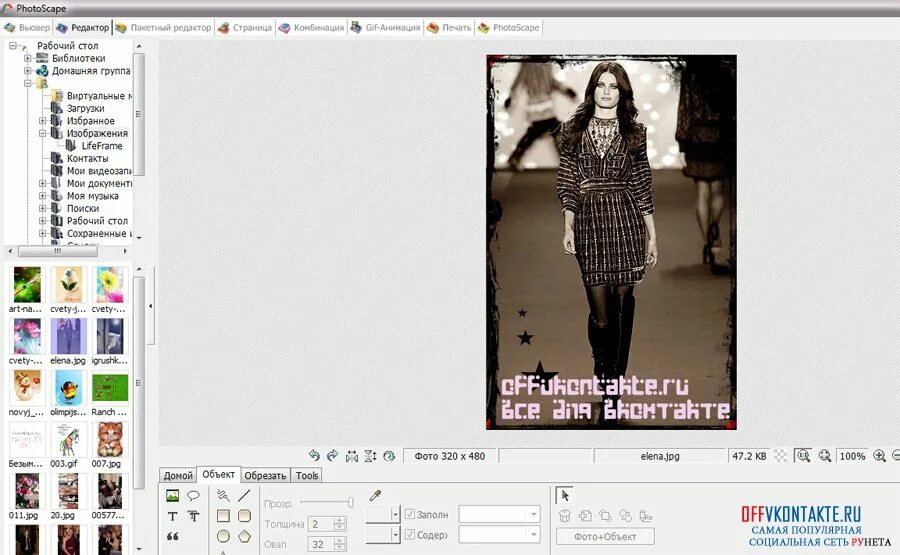Viewport: 900px width, 555px height.
Task: Click the Толщина thickness value field
Action: tap(321, 524)
